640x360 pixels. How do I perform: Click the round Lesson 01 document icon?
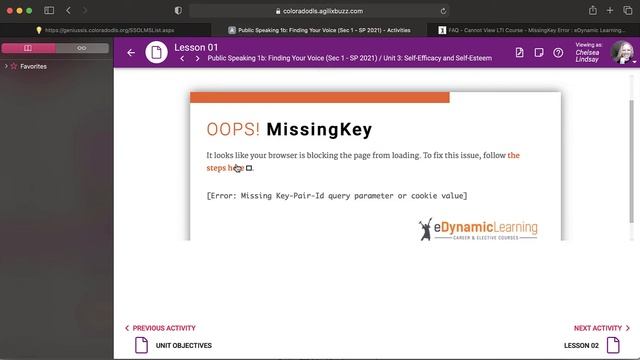coord(156,52)
